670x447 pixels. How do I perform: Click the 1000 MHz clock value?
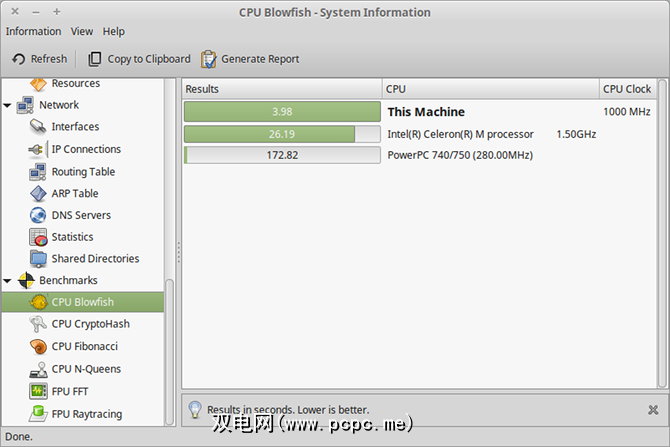pyautogui.click(x=627, y=112)
